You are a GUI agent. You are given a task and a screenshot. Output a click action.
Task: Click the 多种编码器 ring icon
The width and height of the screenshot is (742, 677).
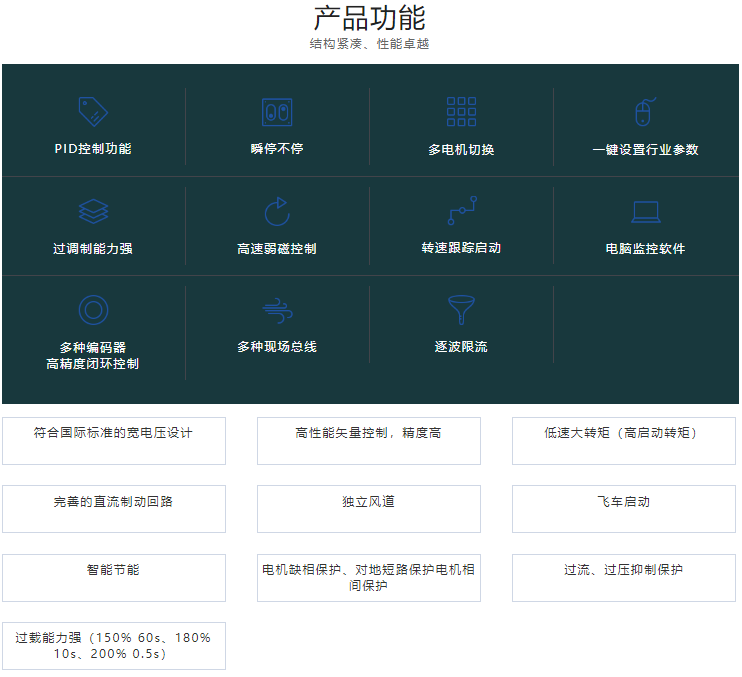point(93,310)
